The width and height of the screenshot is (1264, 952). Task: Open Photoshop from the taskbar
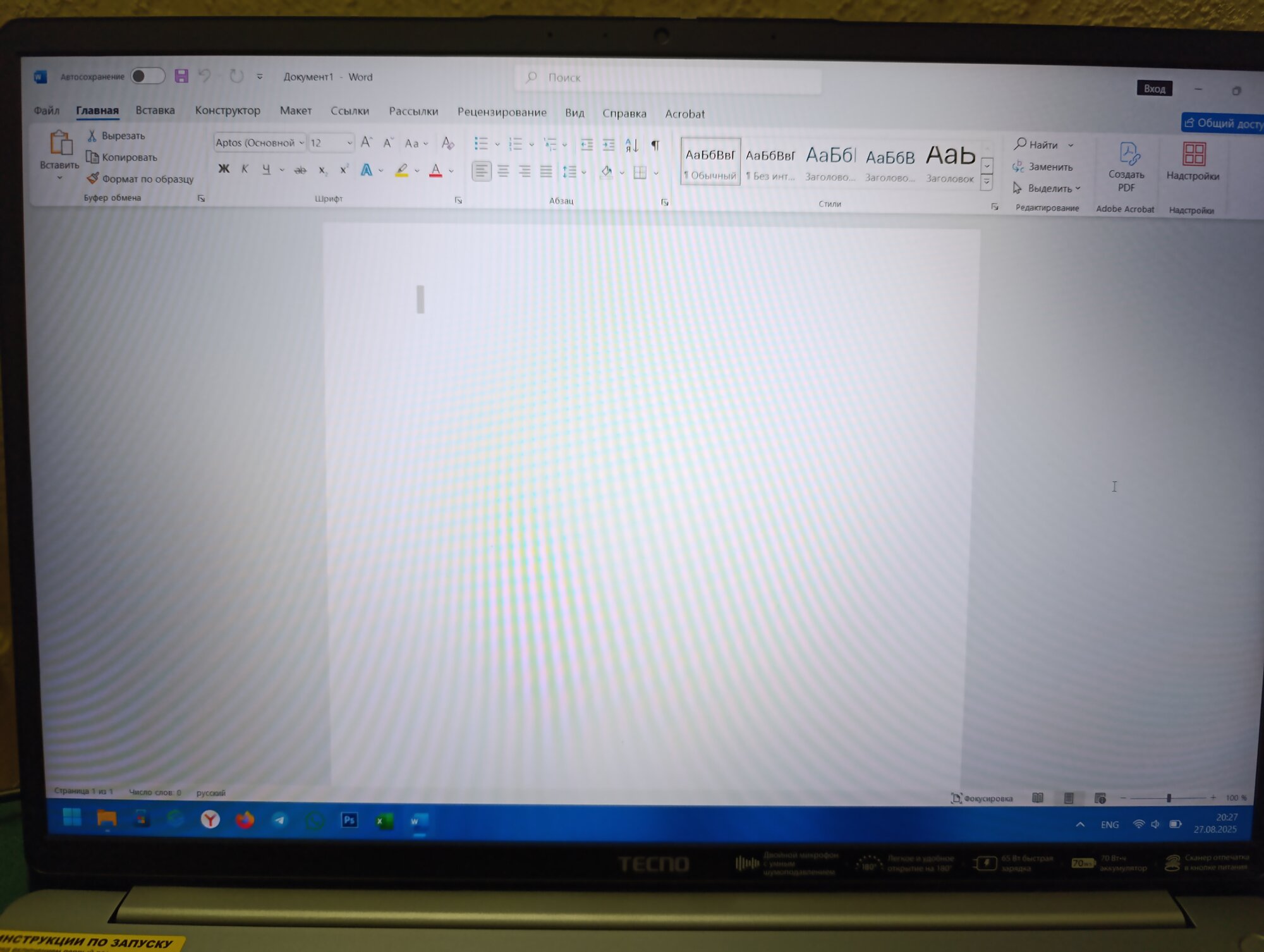point(349,821)
